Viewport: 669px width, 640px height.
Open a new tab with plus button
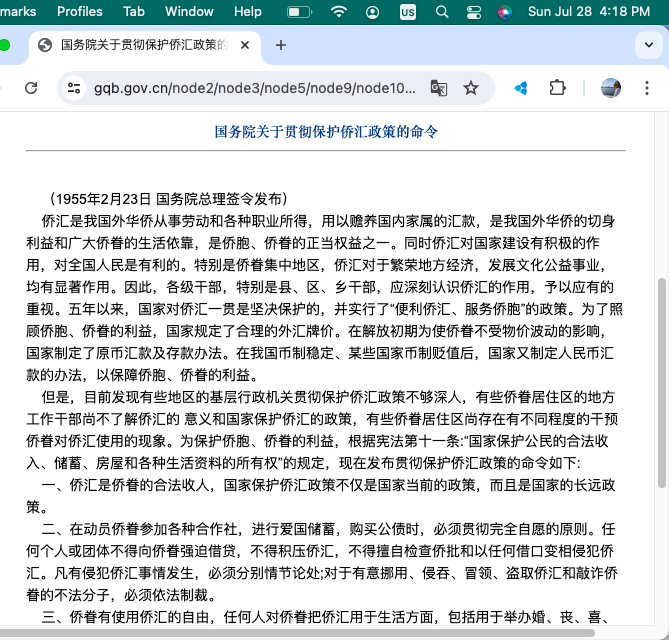tap(281, 45)
